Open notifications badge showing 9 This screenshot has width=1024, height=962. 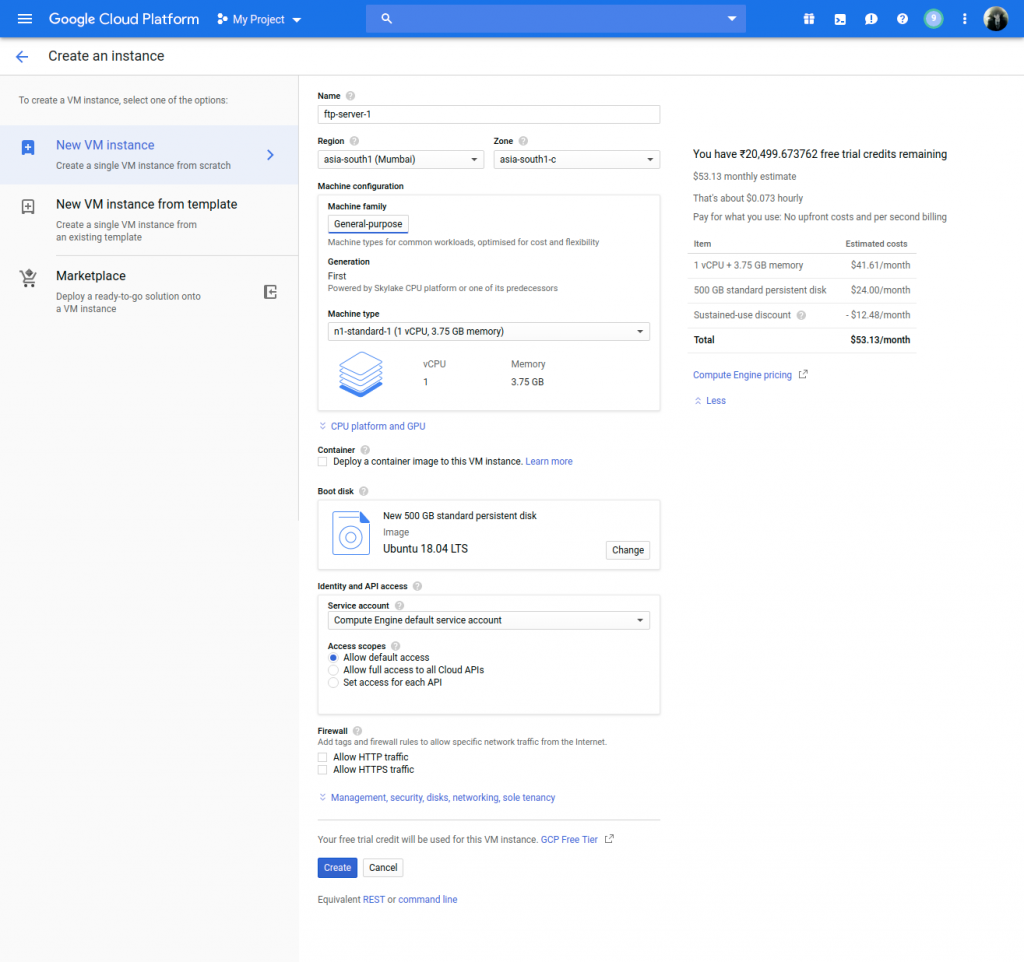point(933,19)
